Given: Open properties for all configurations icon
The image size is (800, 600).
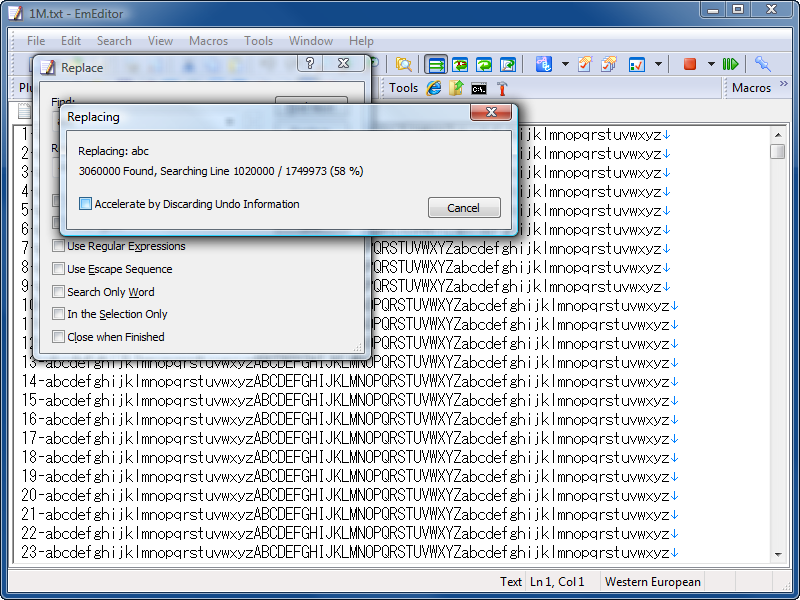Looking at the screenshot, I should pyautogui.click(x=609, y=64).
